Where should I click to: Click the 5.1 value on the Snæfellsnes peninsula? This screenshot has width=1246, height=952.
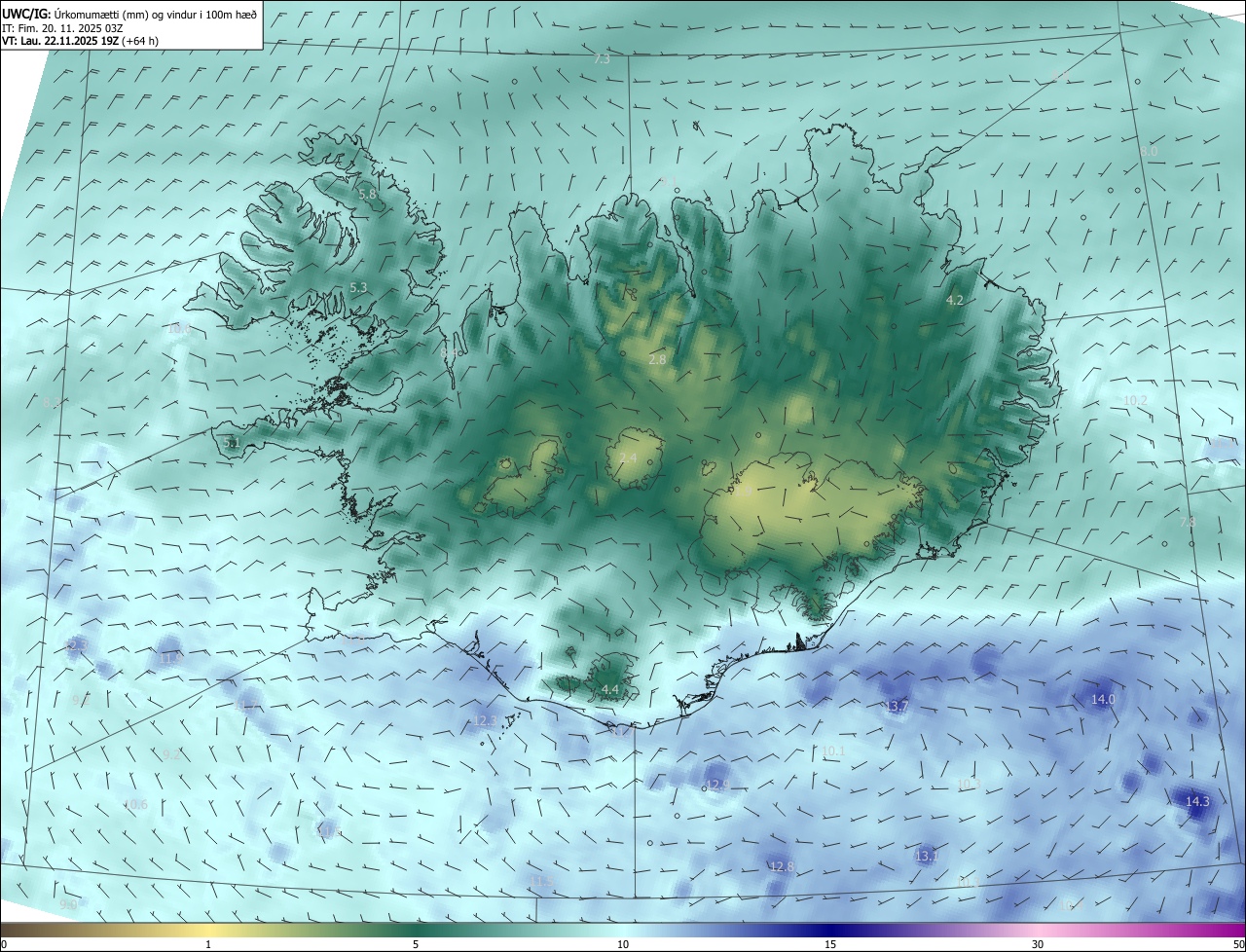[x=232, y=443]
